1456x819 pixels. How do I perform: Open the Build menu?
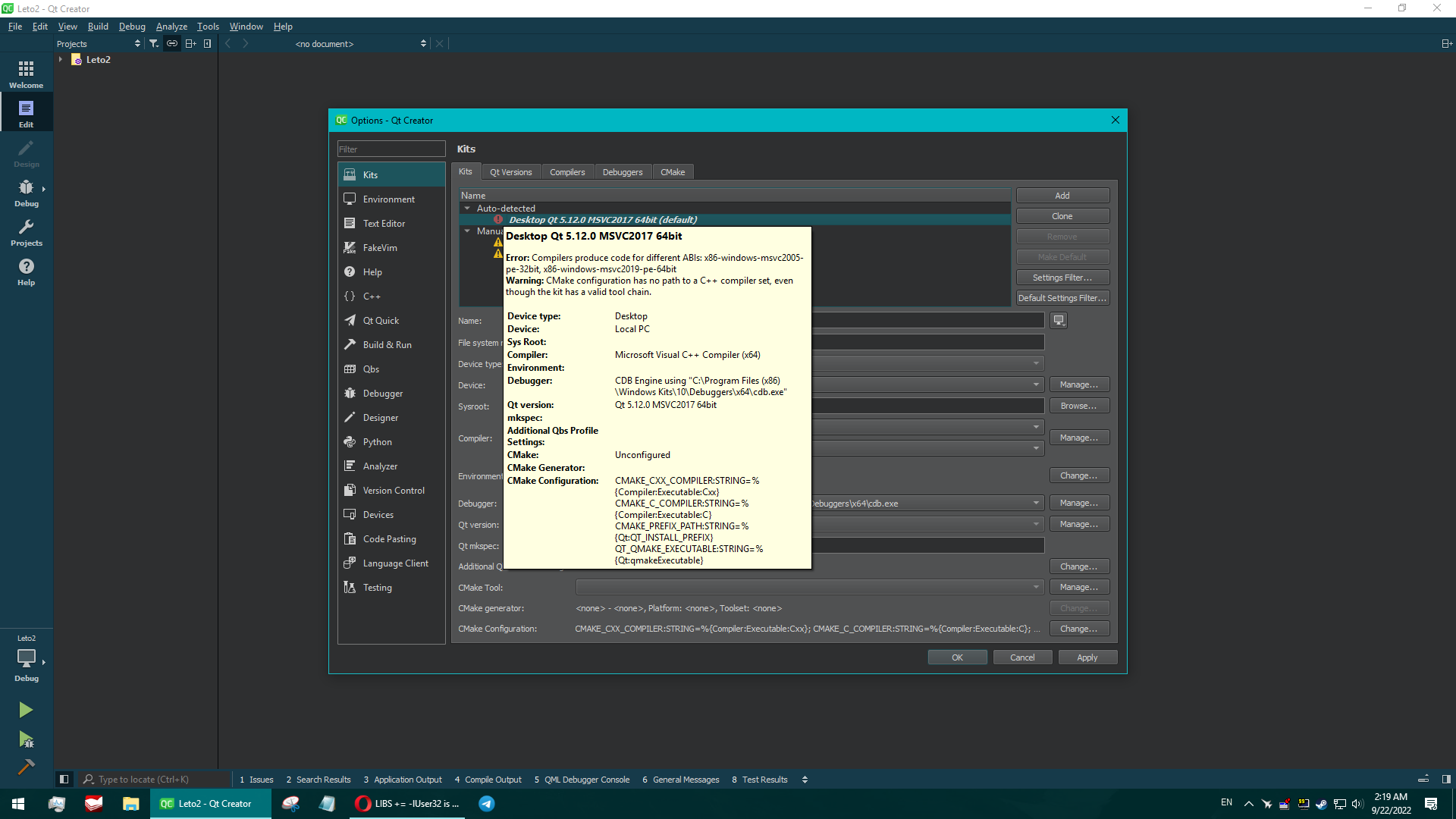click(x=98, y=27)
